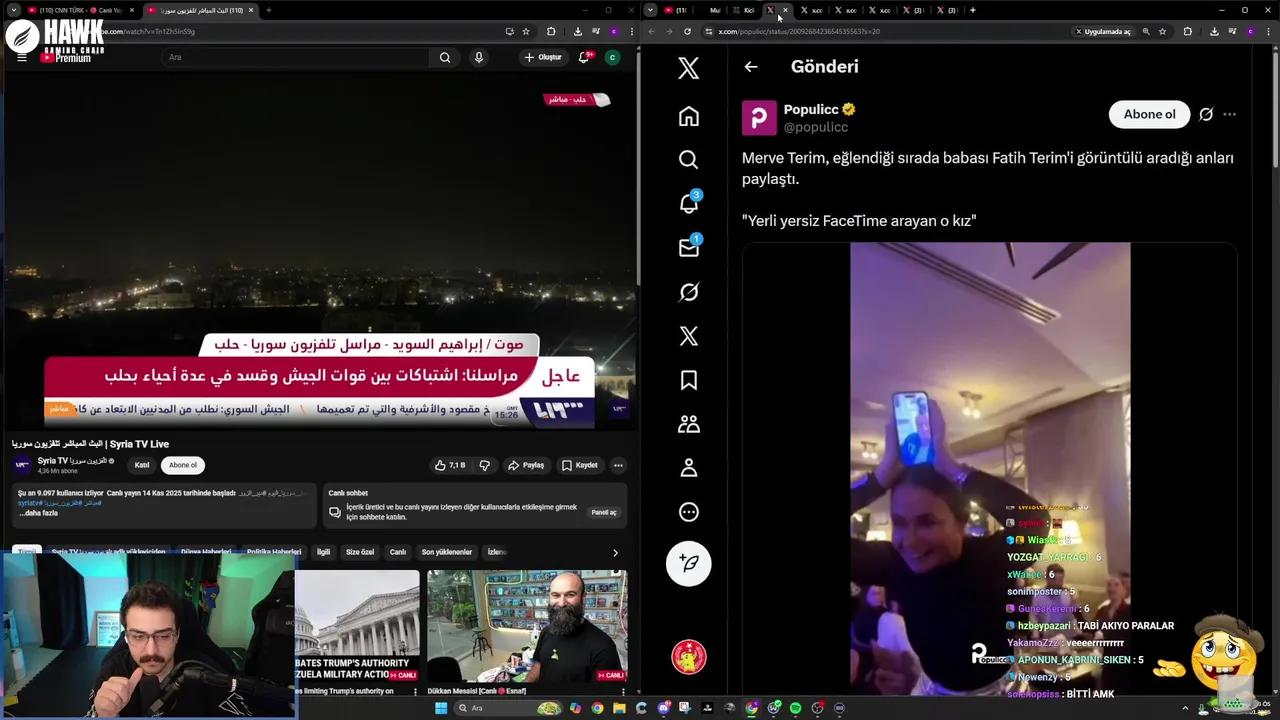Click Katıl to join Syria TV
Image resolution: width=1280 pixels, height=720 pixels.
coord(142,465)
